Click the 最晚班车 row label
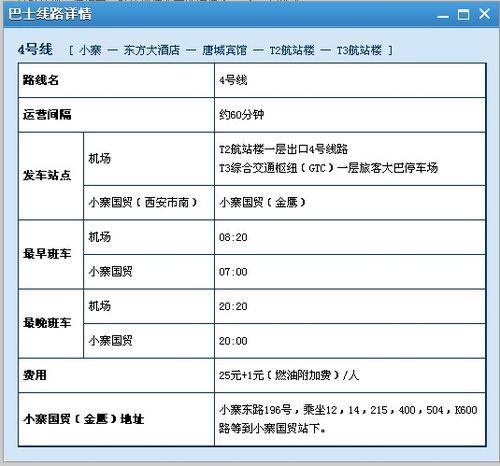This screenshot has height=466, width=500. coord(47,323)
